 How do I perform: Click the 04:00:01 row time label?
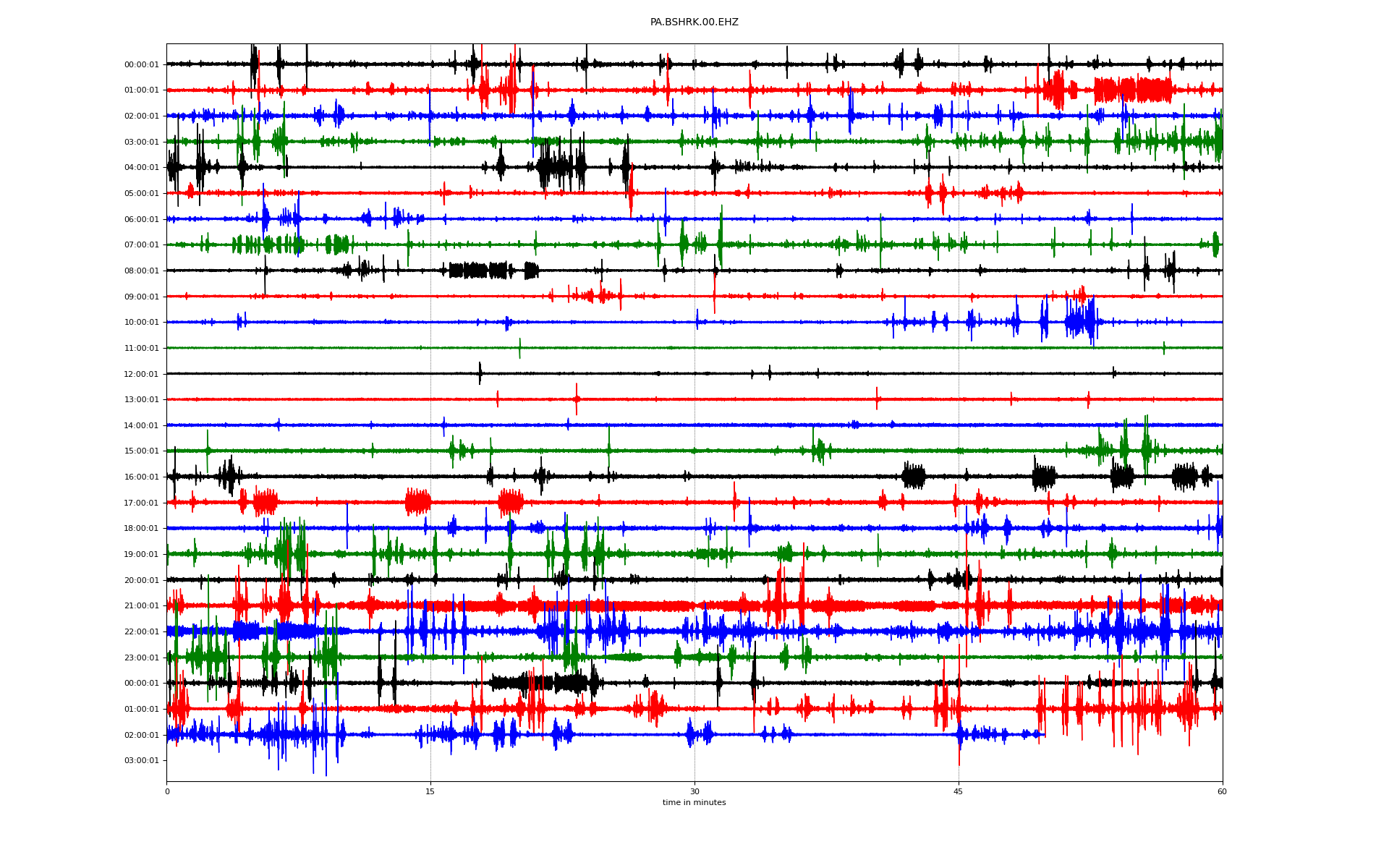[141, 168]
